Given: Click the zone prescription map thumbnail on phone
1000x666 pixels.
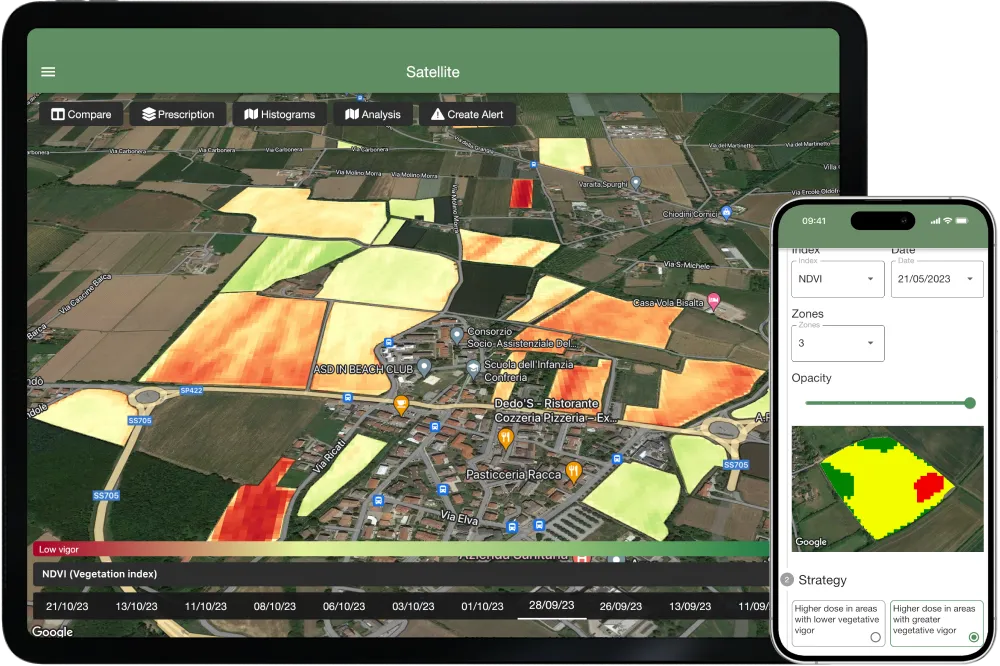Looking at the screenshot, I should pyautogui.click(x=887, y=489).
